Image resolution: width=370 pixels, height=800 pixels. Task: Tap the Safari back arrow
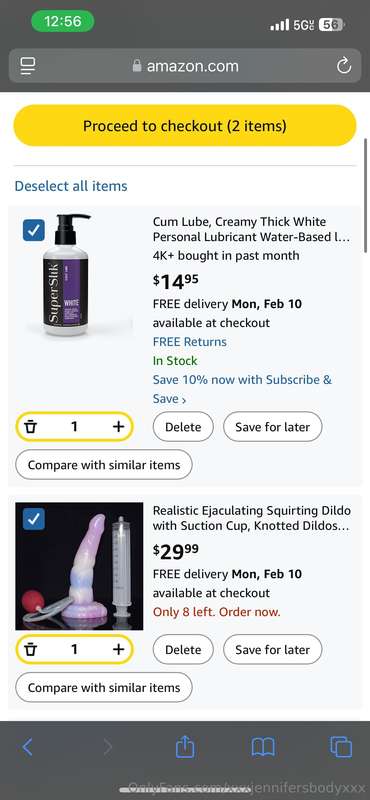click(28, 747)
